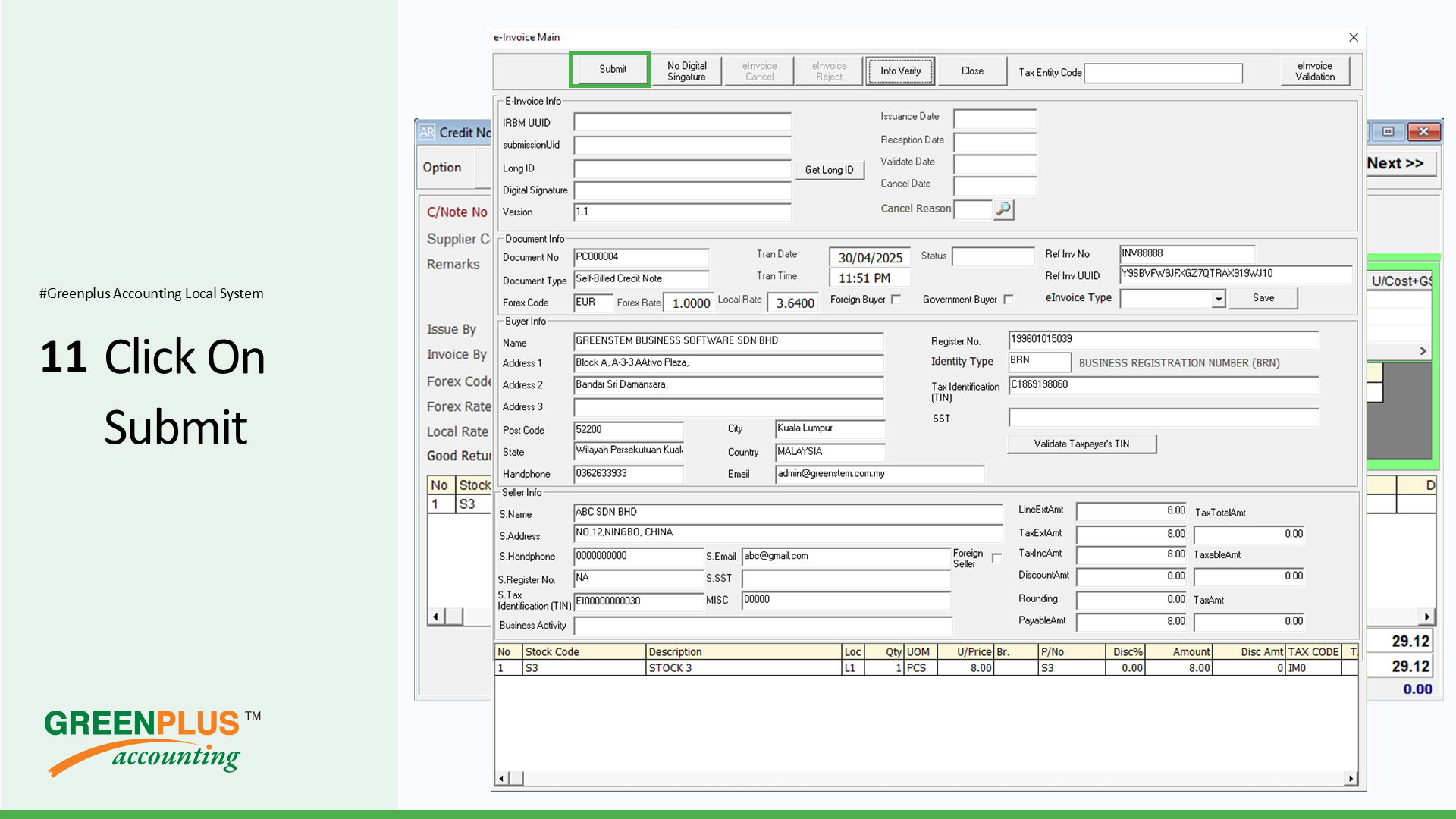The width and height of the screenshot is (1456, 819).
Task: Click the S.Name field ABC SDN BHD
Action: click(x=788, y=513)
